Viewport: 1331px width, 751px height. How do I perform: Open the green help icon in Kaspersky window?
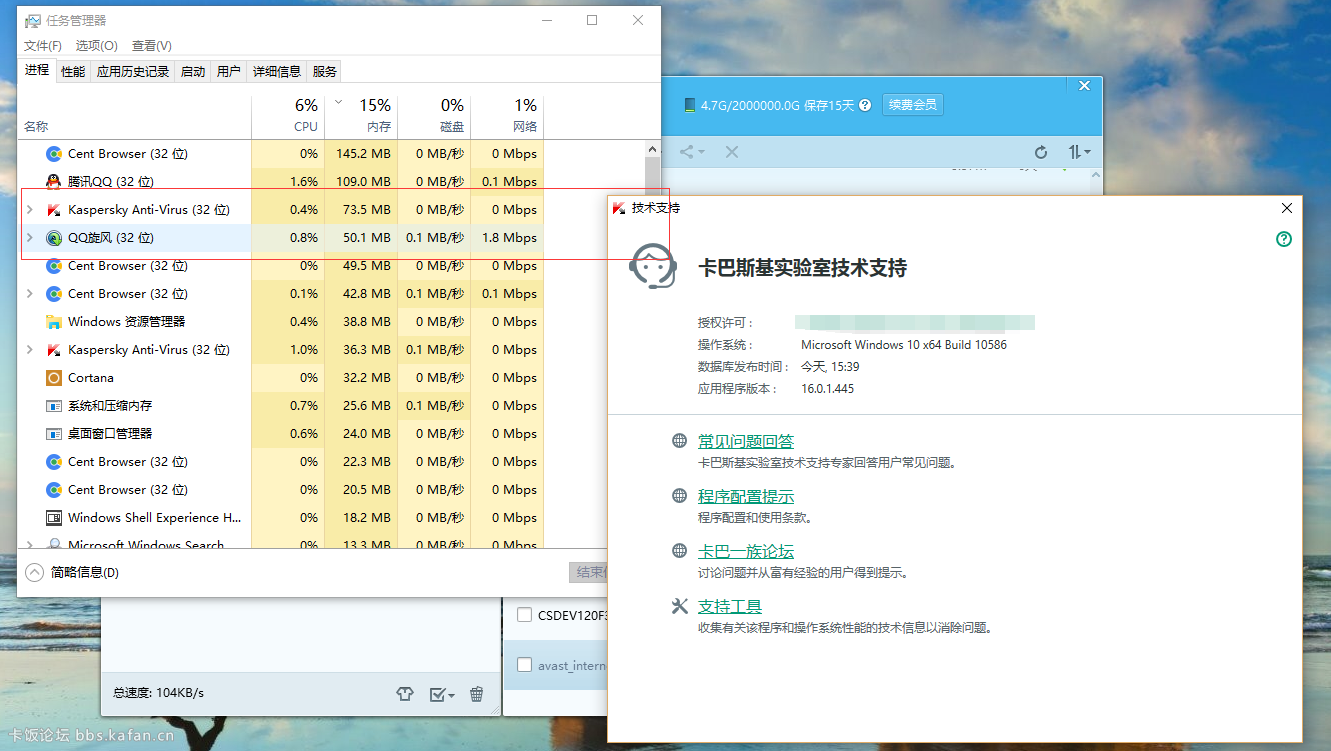click(1284, 239)
